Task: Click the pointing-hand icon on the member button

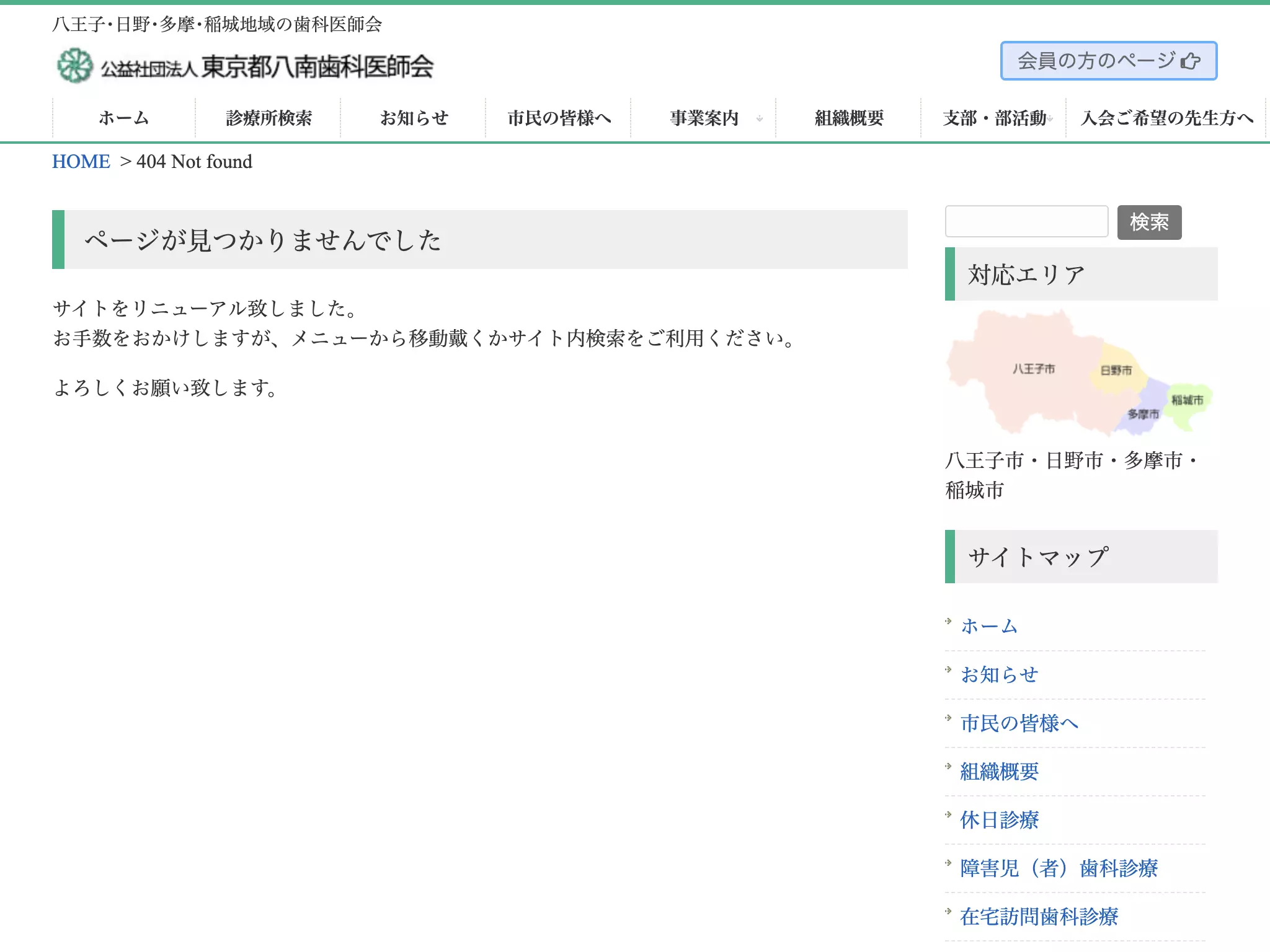Action: 1190,61
